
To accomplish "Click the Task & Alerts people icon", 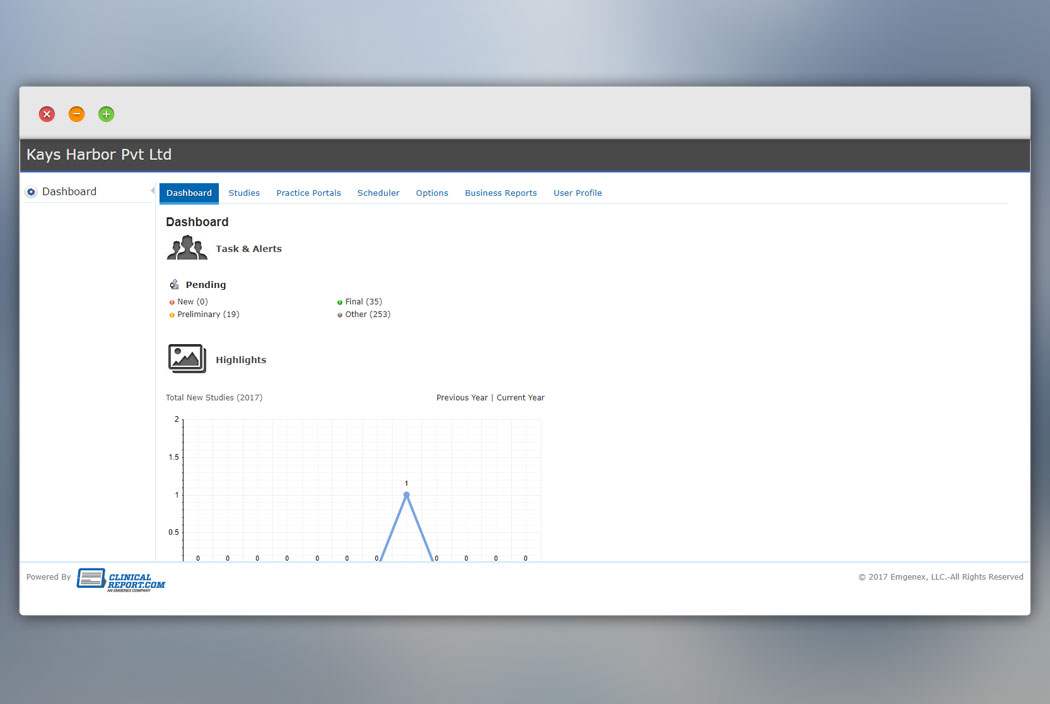I will coord(187,248).
